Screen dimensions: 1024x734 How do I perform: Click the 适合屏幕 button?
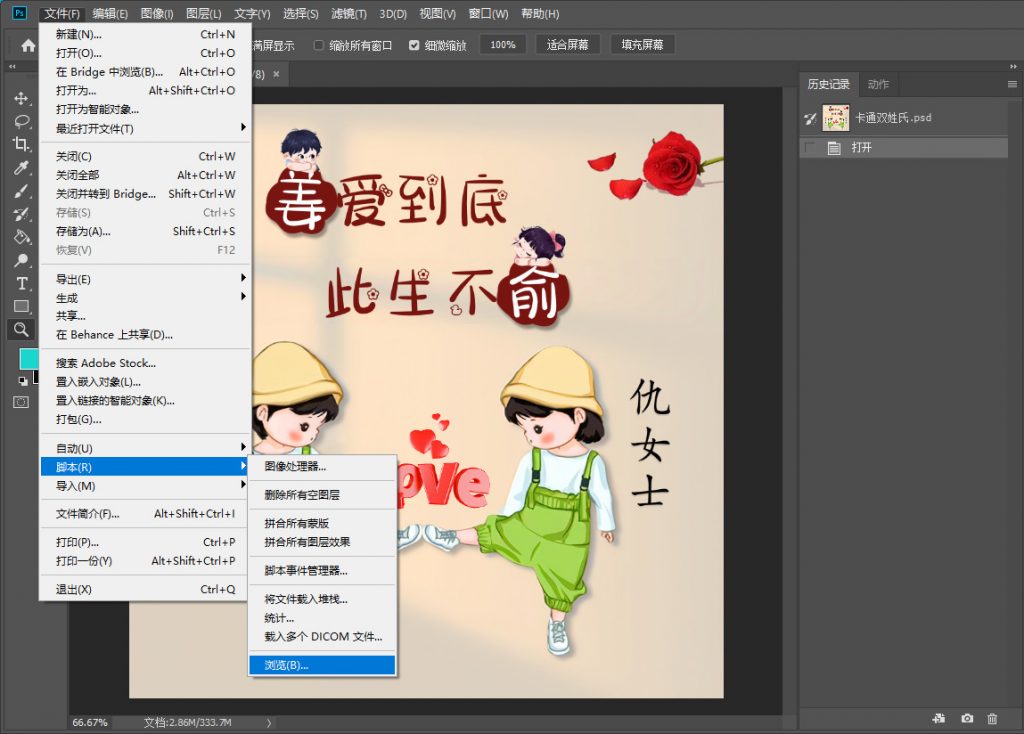tap(567, 44)
